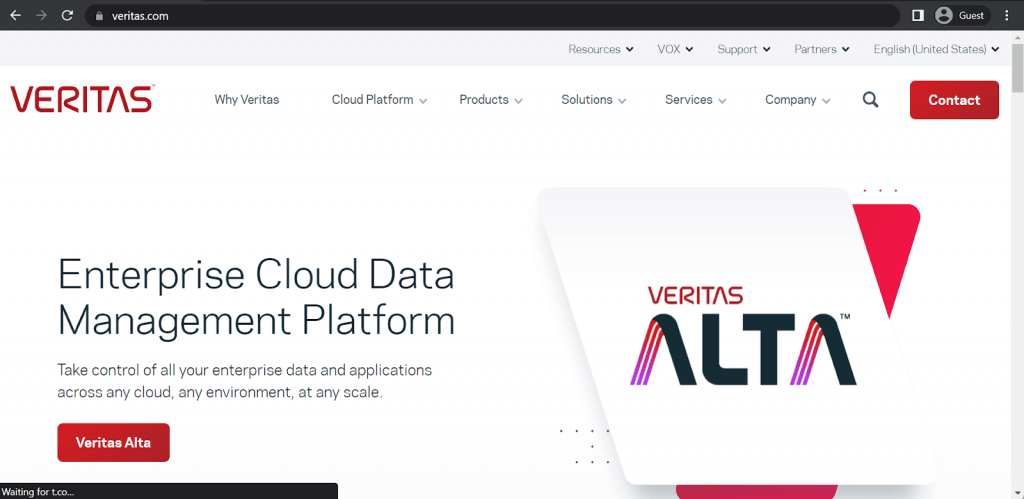Open the Company menu label

click(x=791, y=100)
